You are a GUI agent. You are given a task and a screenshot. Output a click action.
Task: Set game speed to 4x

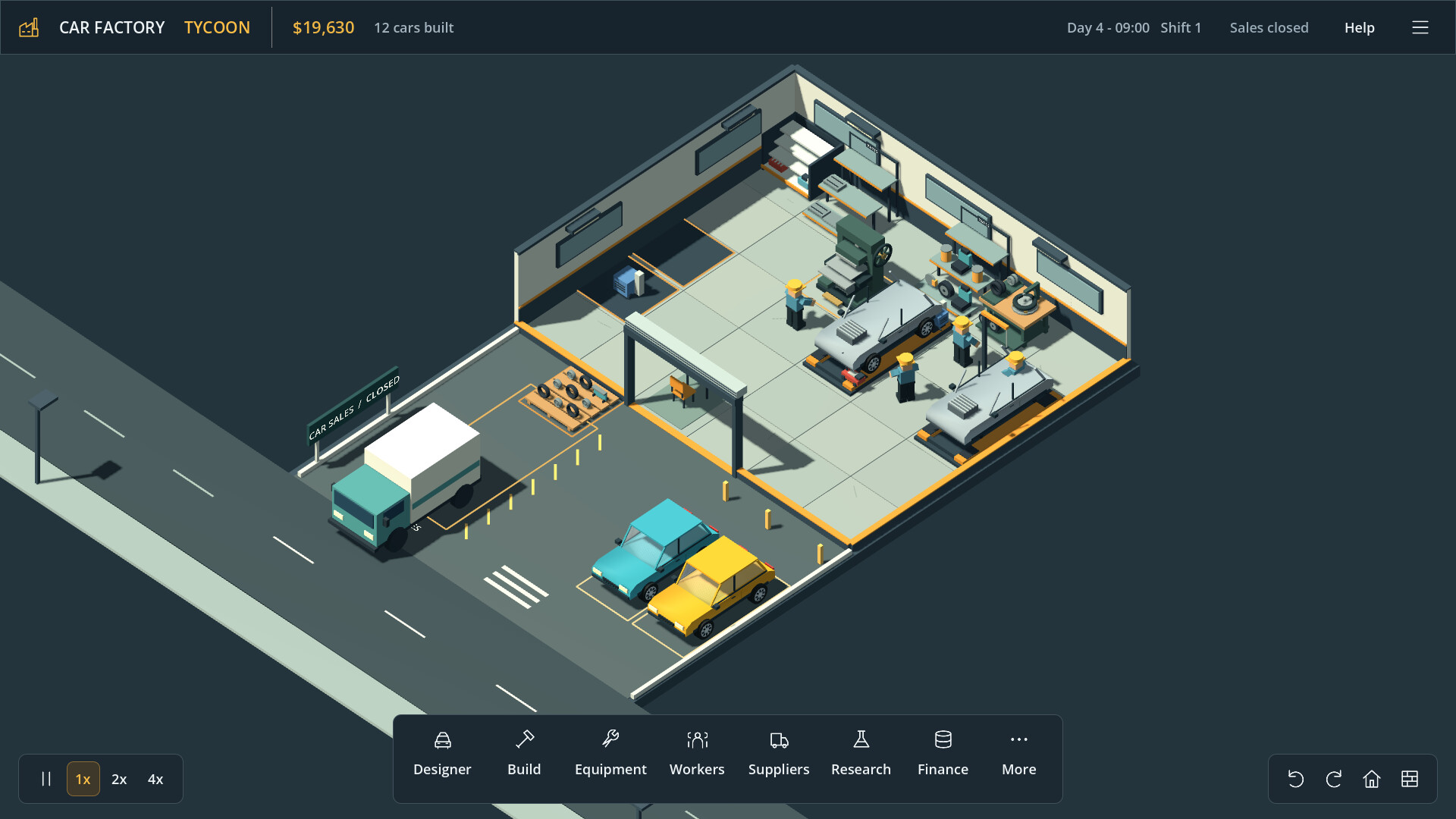(x=155, y=779)
